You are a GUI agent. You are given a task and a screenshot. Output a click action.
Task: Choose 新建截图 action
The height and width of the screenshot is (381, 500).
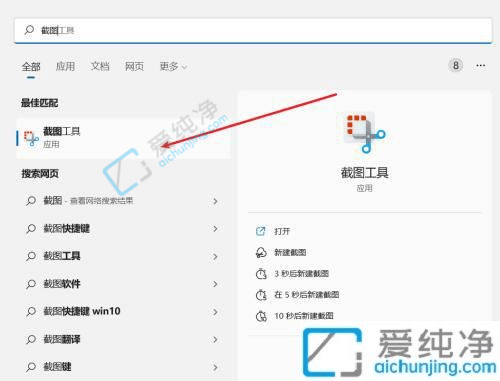click(290, 252)
